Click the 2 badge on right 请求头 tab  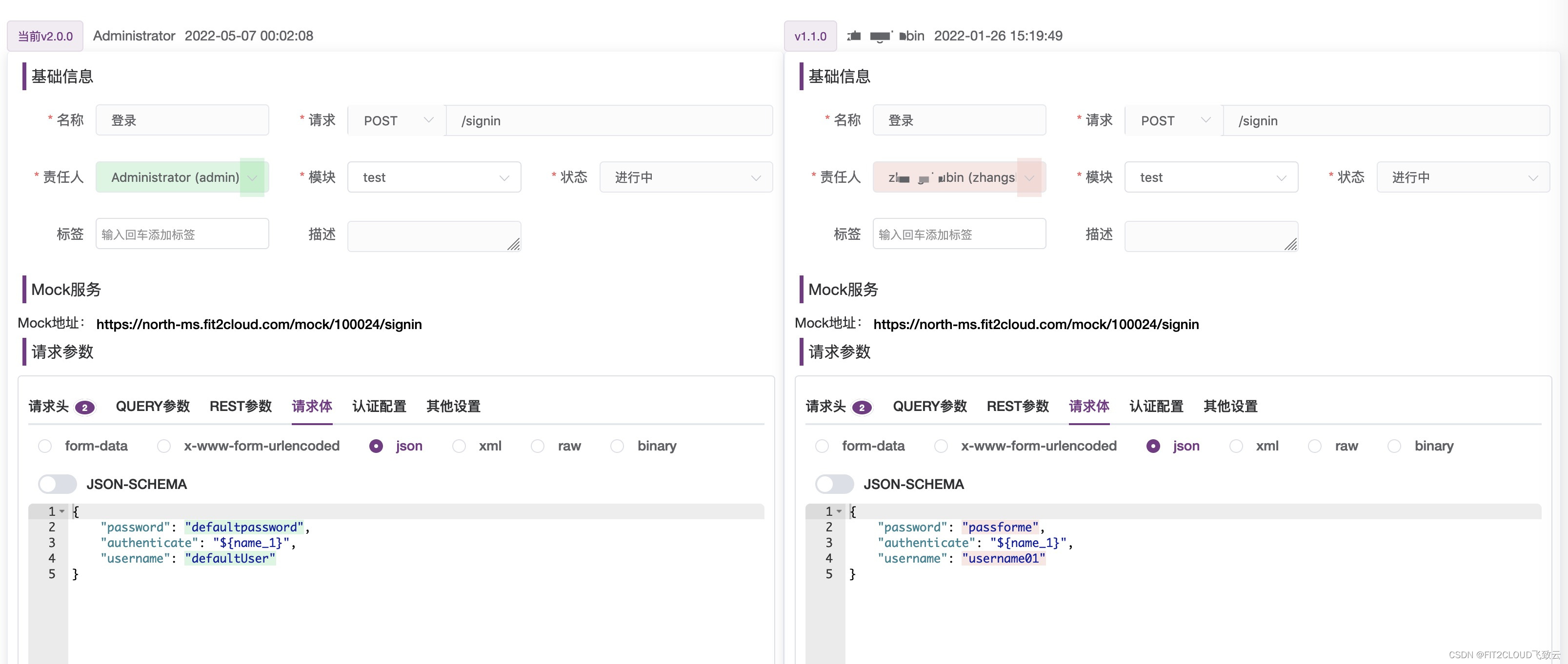point(862,408)
